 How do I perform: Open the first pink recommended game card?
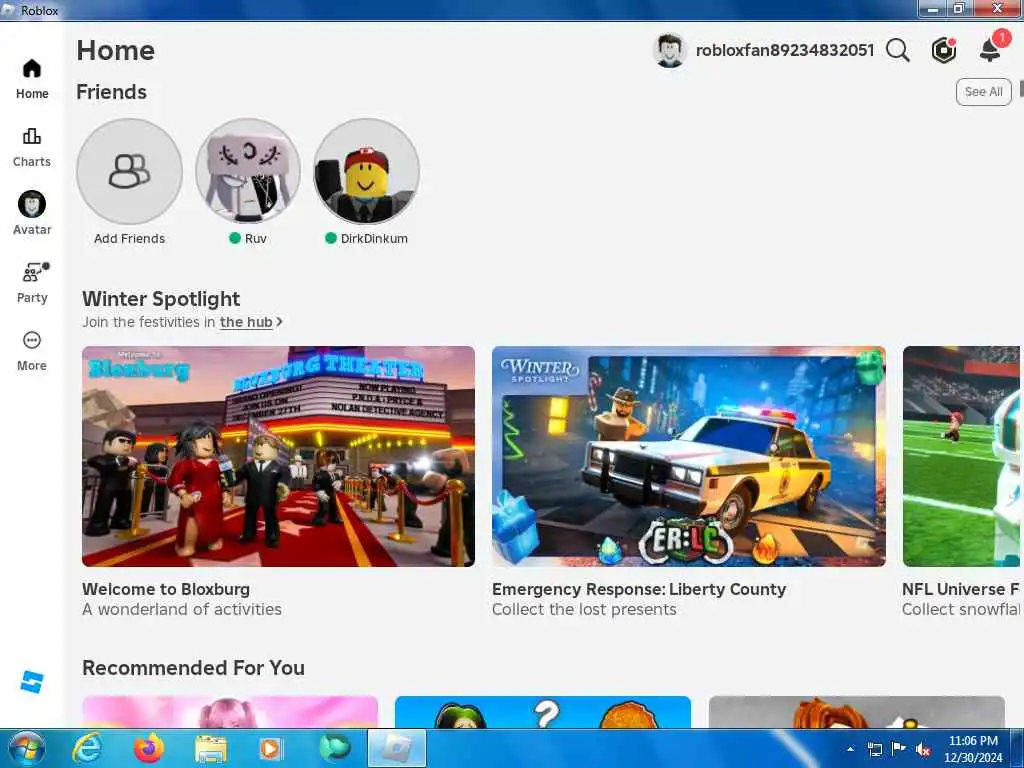[x=230, y=712]
